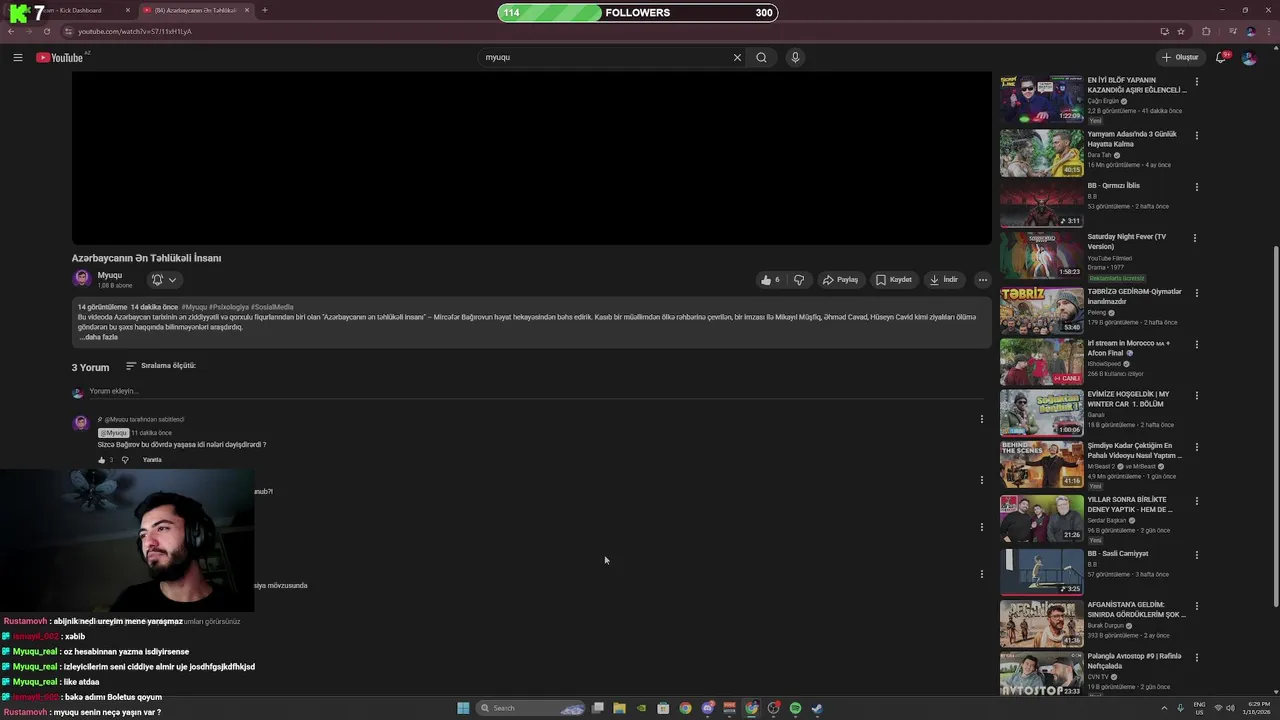Image resolution: width=1280 pixels, height=720 pixels.
Task: Click the Oluştur create button
Action: point(1179,57)
